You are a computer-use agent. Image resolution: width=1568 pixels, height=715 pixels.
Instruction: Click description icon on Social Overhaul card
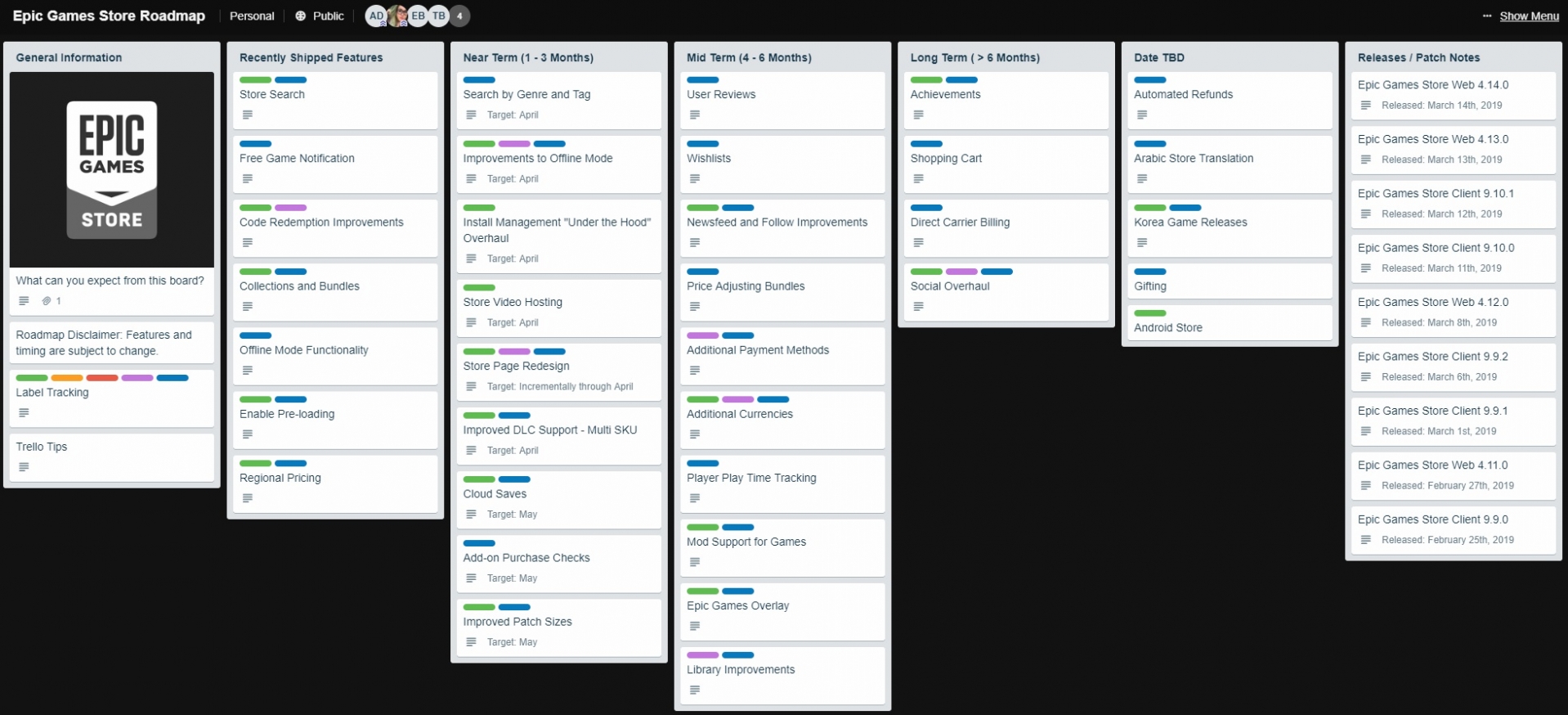pyautogui.click(x=919, y=306)
